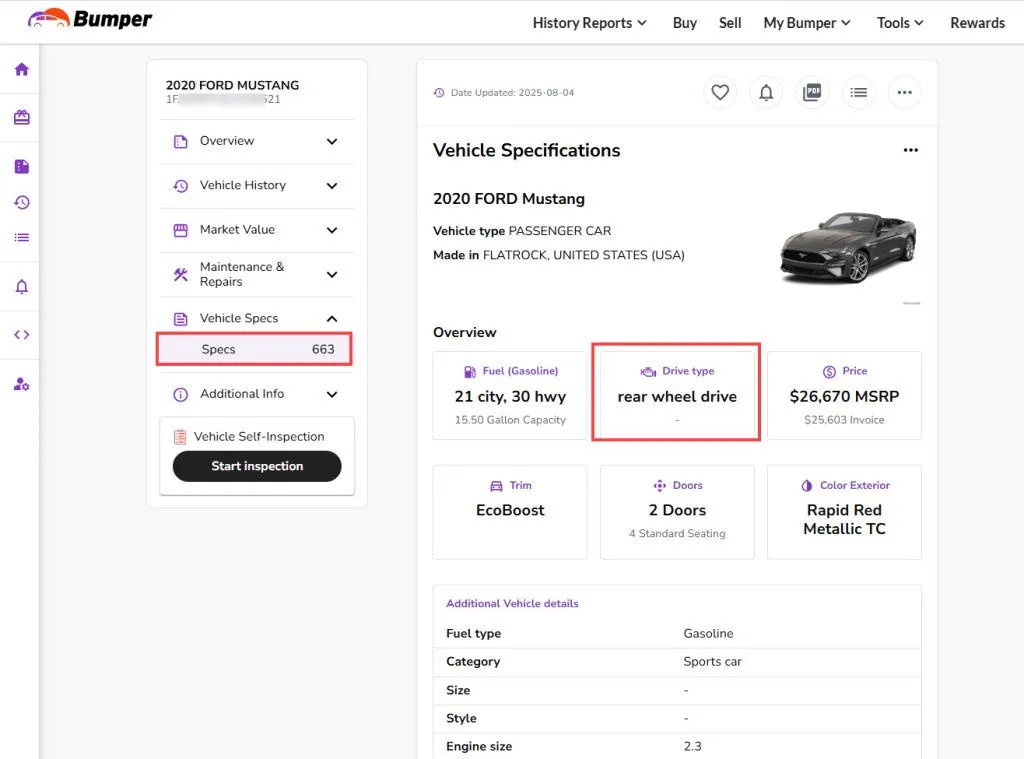Click the Engine size 2.3 value
The height and width of the screenshot is (759, 1024).
692,747
